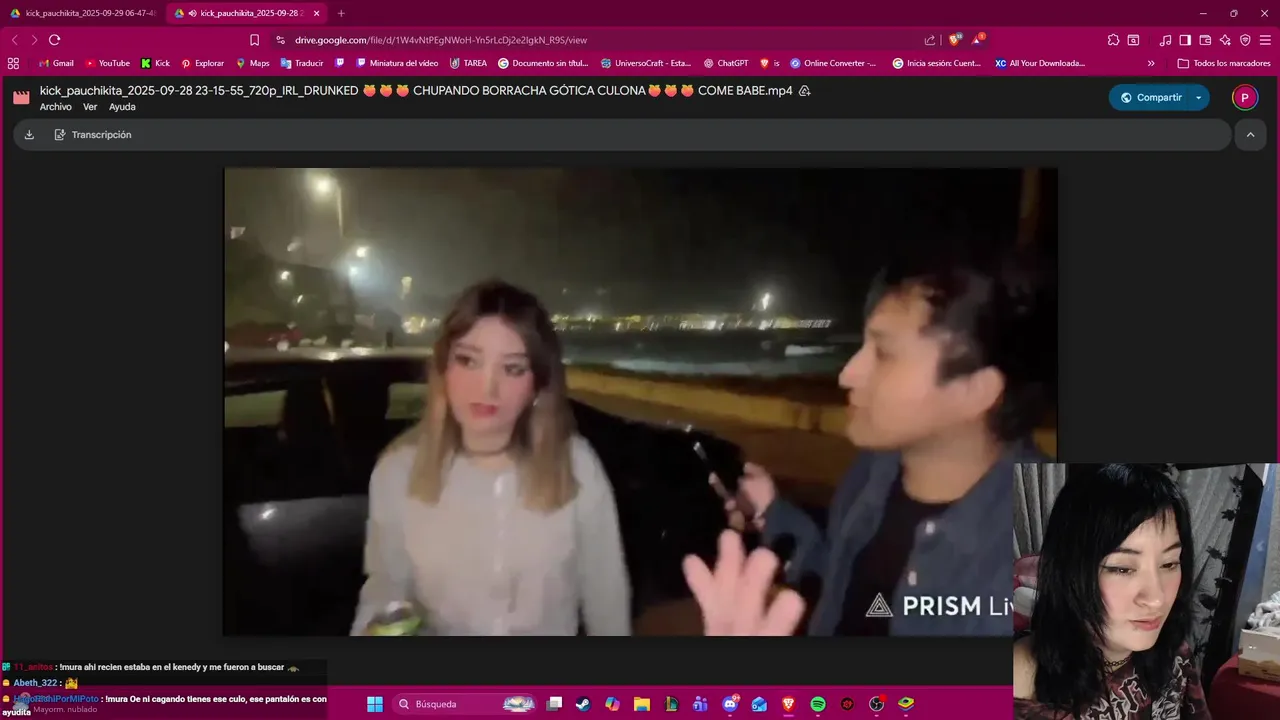
Task: Open the Ayuda menu
Action: (x=122, y=107)
